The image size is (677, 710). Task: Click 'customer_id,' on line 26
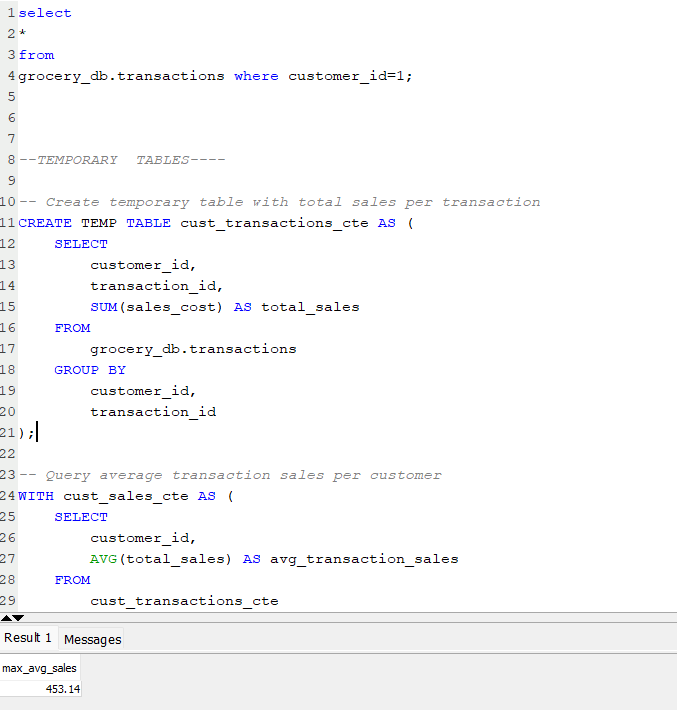143,538
